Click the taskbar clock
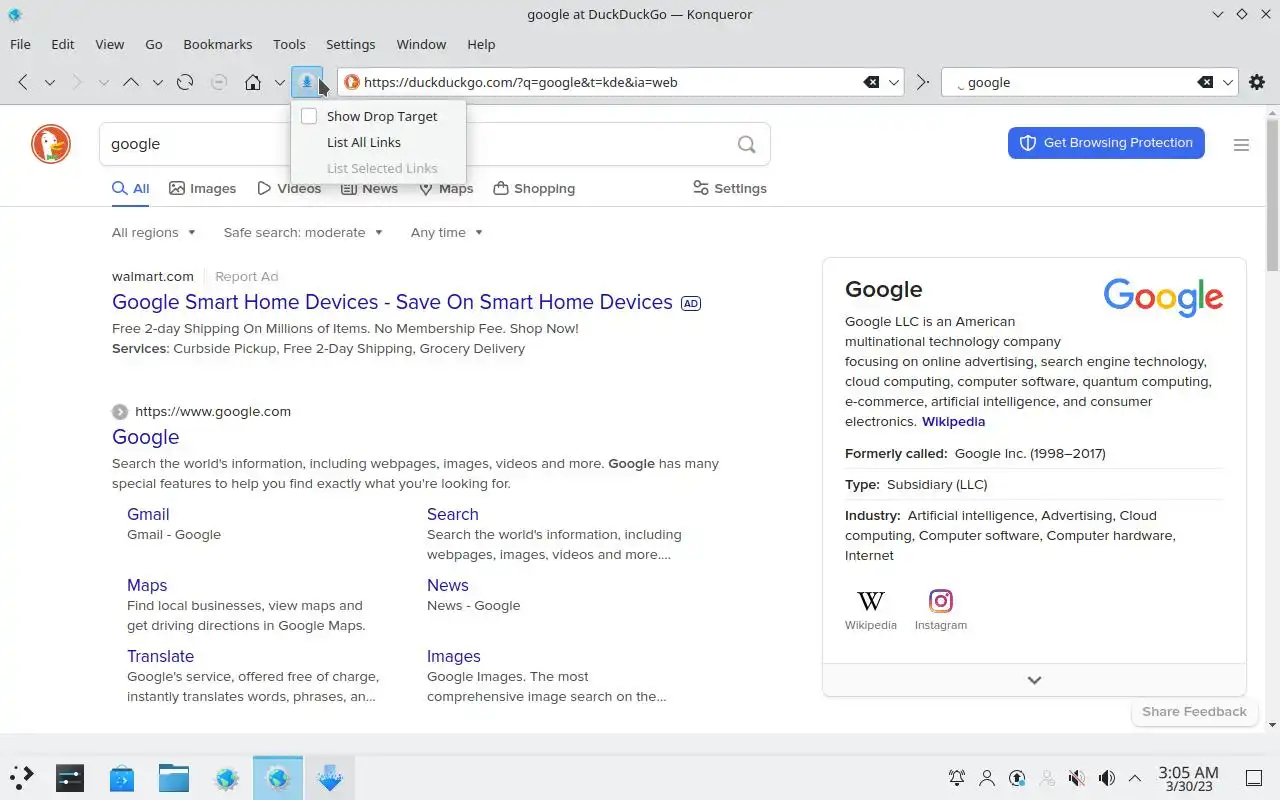 click(x=1188, y=778)
